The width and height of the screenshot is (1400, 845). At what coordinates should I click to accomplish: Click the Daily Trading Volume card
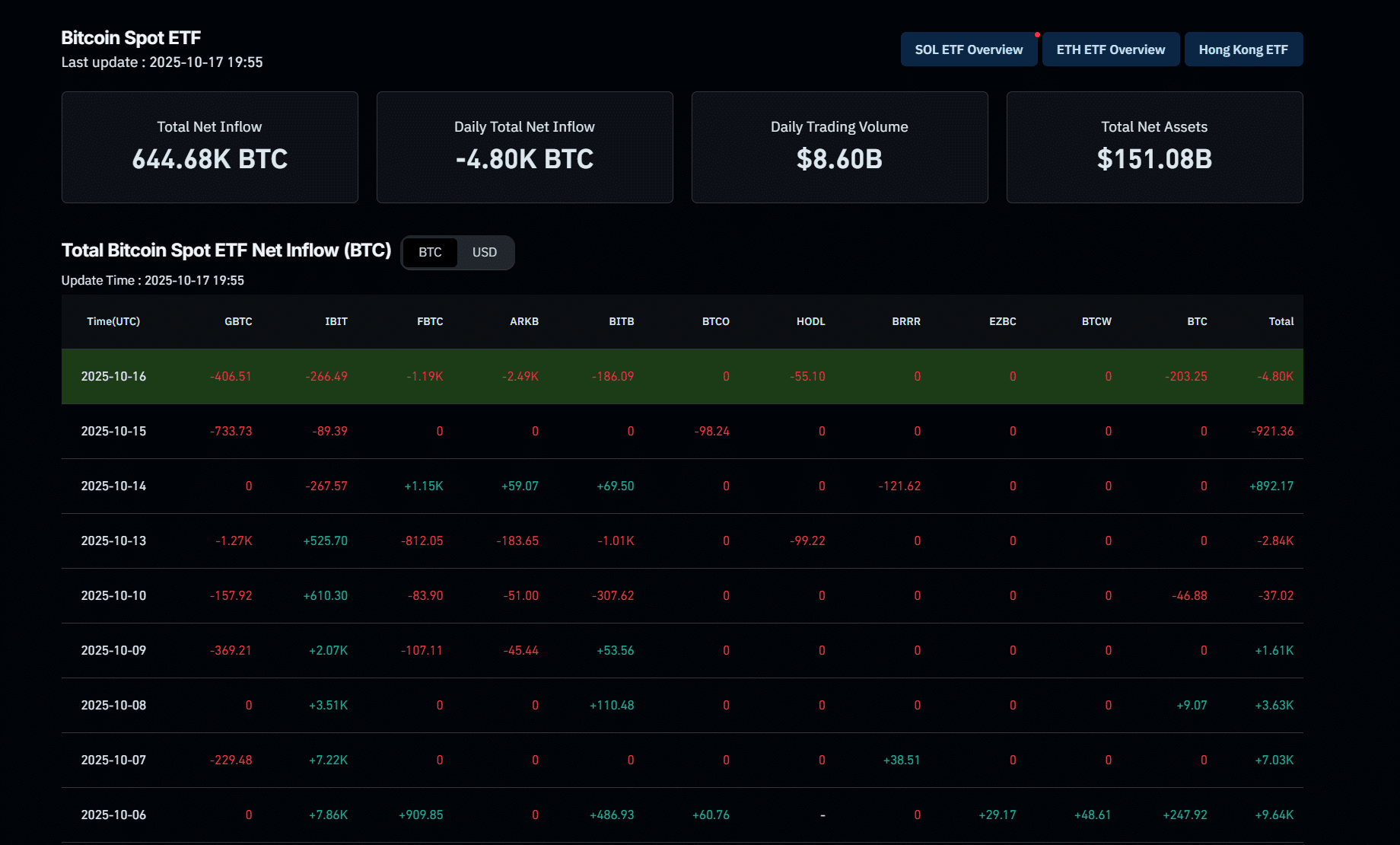[839, 147]
